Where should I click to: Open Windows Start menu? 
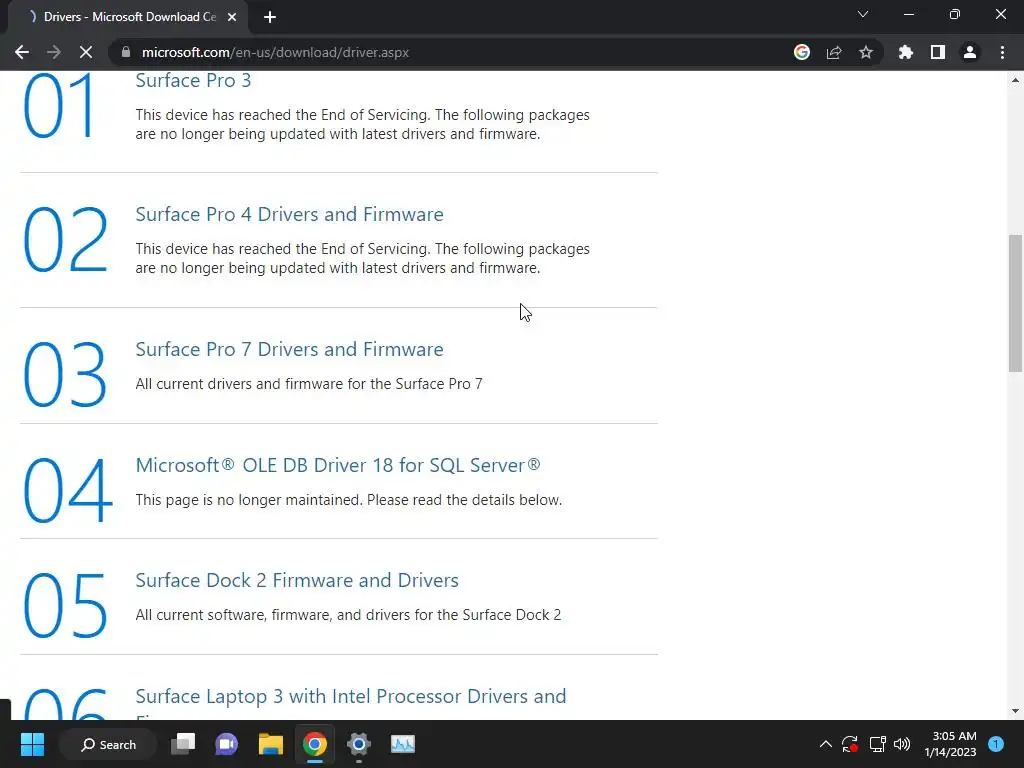32,744
